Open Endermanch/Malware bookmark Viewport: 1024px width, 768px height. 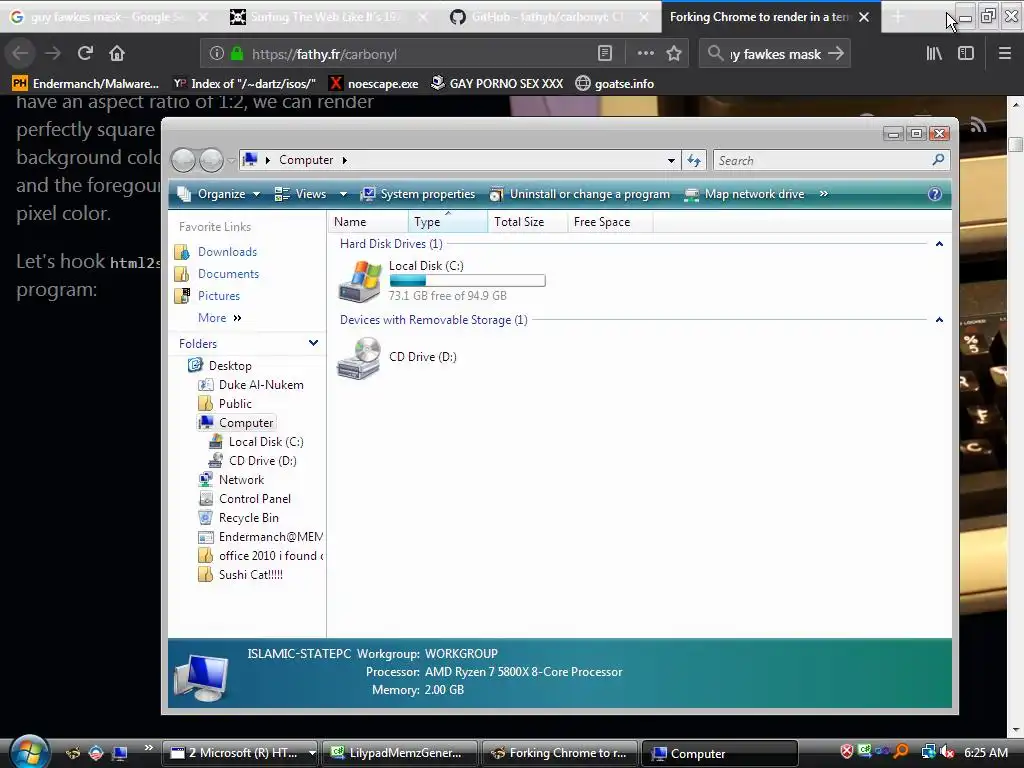pos(86,84)
